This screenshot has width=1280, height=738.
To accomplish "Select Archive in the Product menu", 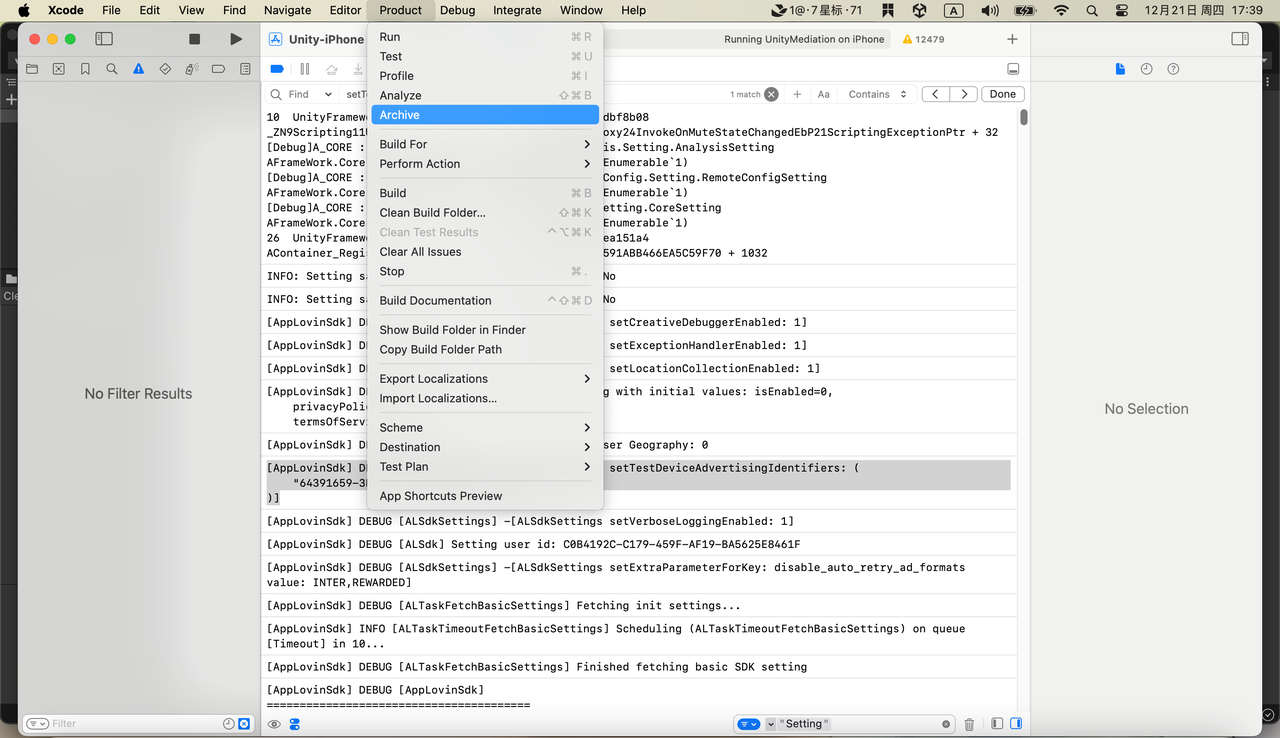I will [485, 115].
